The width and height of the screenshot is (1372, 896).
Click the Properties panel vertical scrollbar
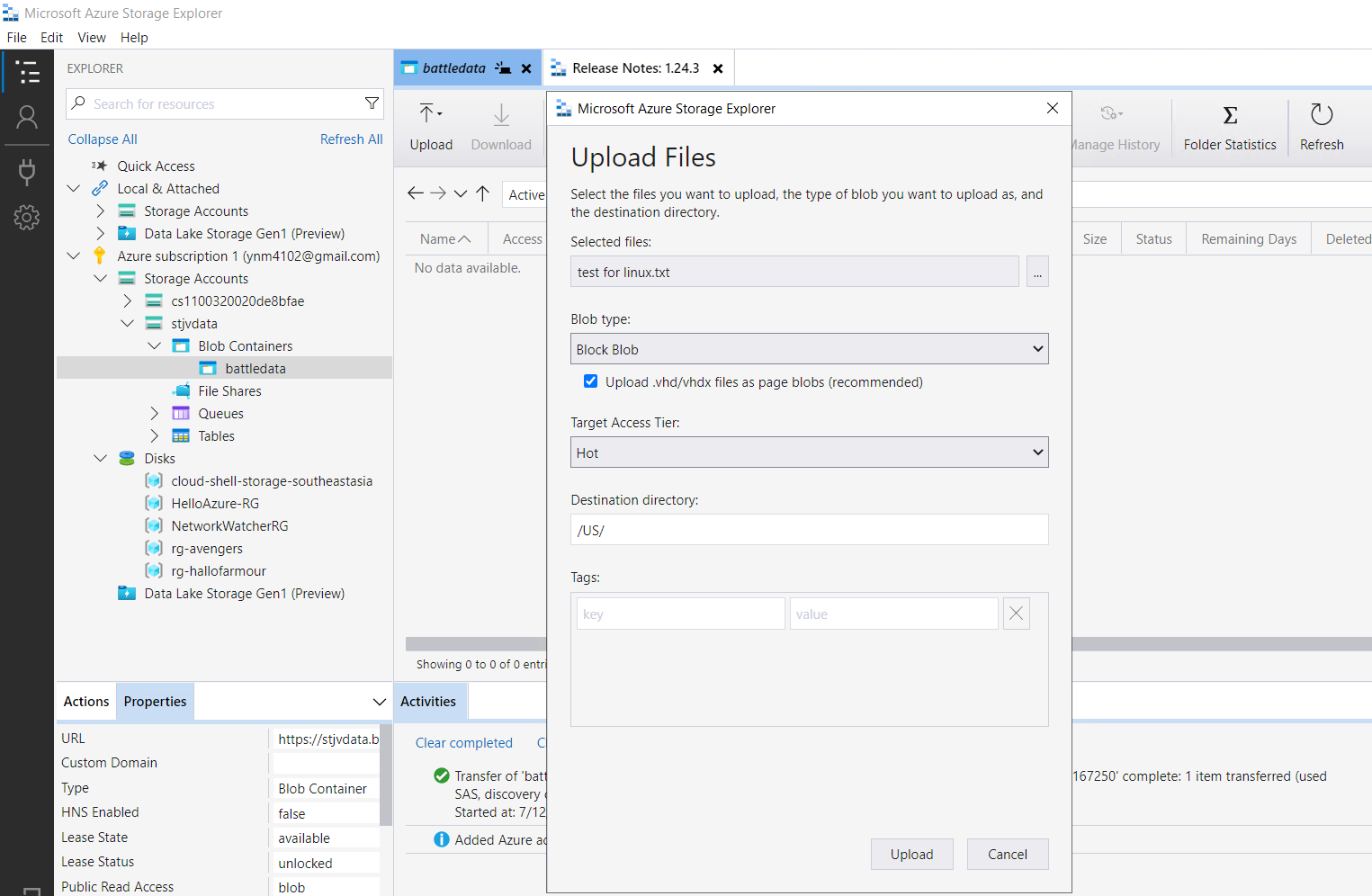[386, 774]
